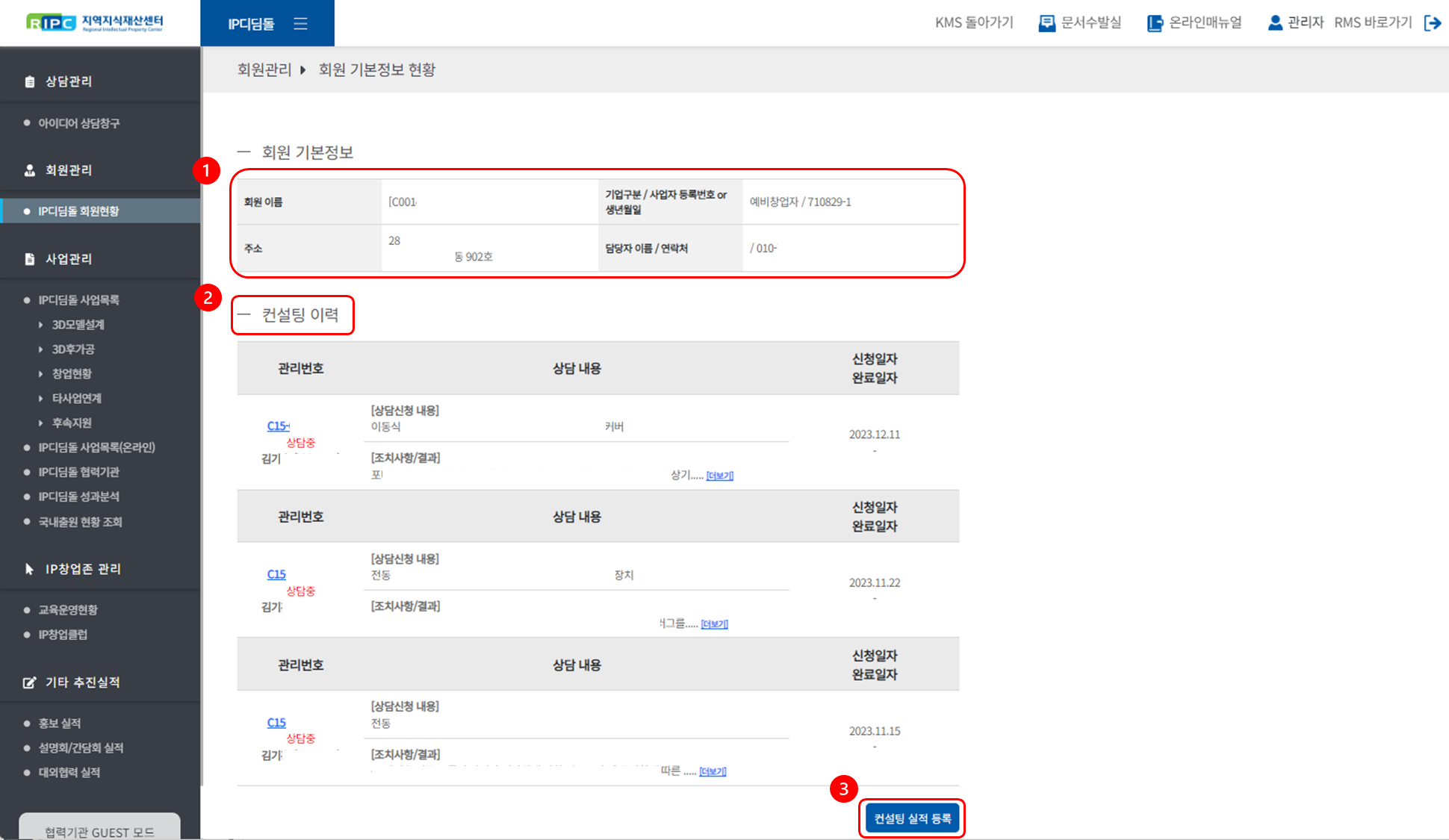Click KMS 돌아가기 in the header
The image size is (1449, 840).
click(x=974, y=23)
